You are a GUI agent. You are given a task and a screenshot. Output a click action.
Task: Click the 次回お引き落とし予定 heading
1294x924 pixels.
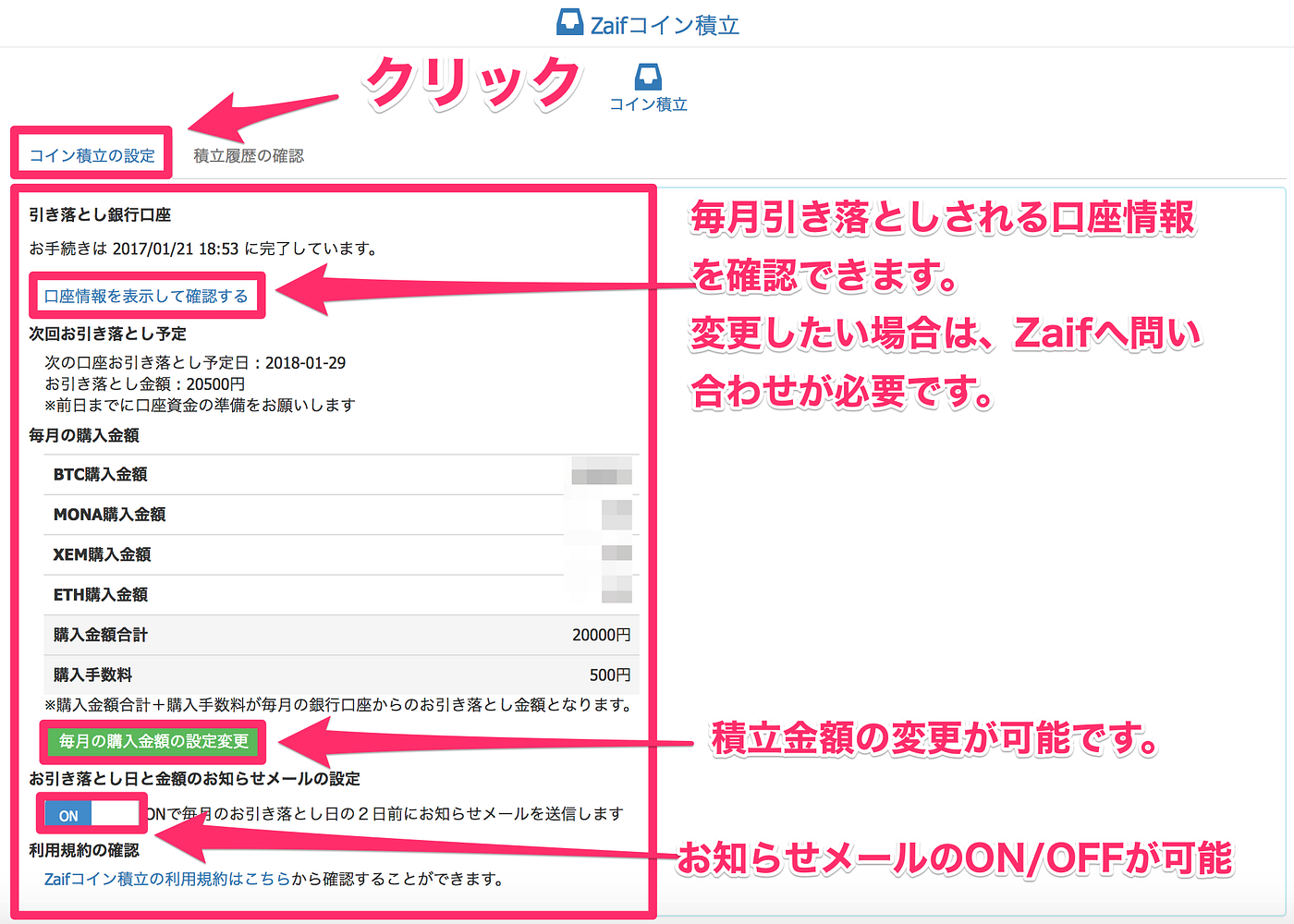point(107,334)
